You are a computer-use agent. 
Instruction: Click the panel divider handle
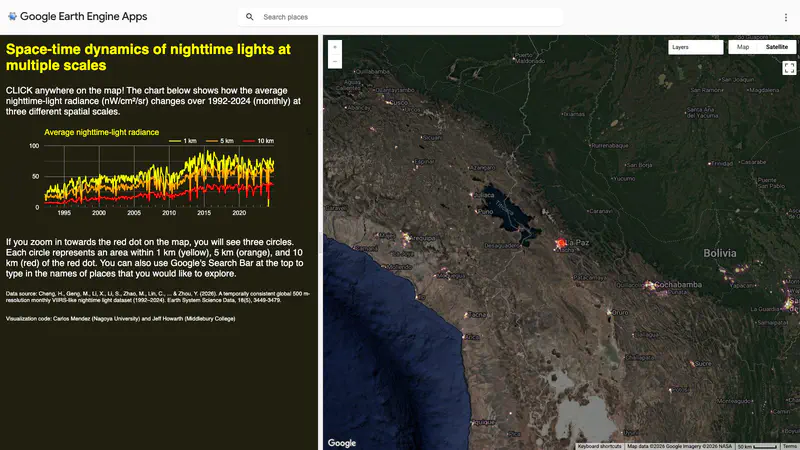pos(320,242)
